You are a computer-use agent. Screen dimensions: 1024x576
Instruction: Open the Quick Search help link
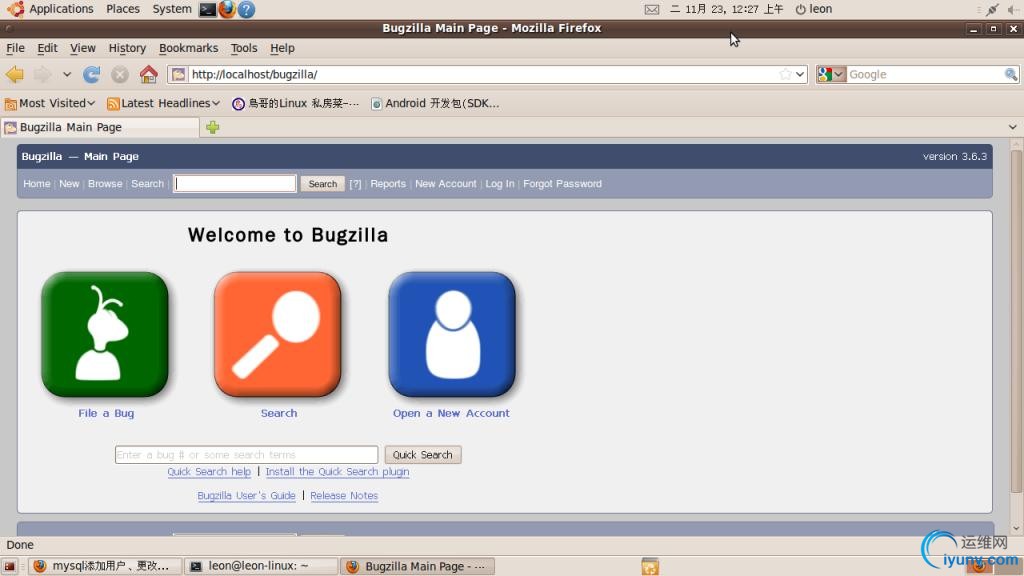tap(209, 472)
